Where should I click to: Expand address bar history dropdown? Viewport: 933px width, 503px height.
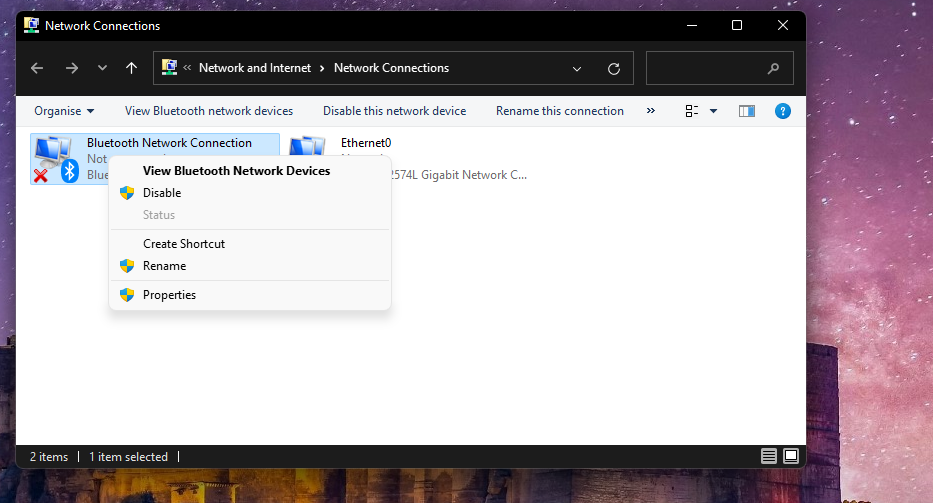click(x=577, y=68)
